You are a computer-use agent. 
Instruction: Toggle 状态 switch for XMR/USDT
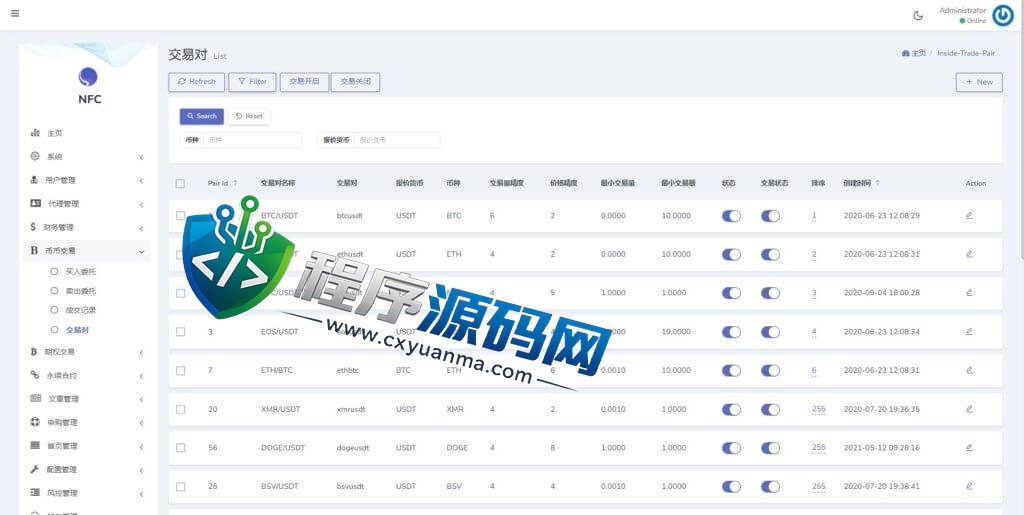pyautogui.click(x=731, y=409)
